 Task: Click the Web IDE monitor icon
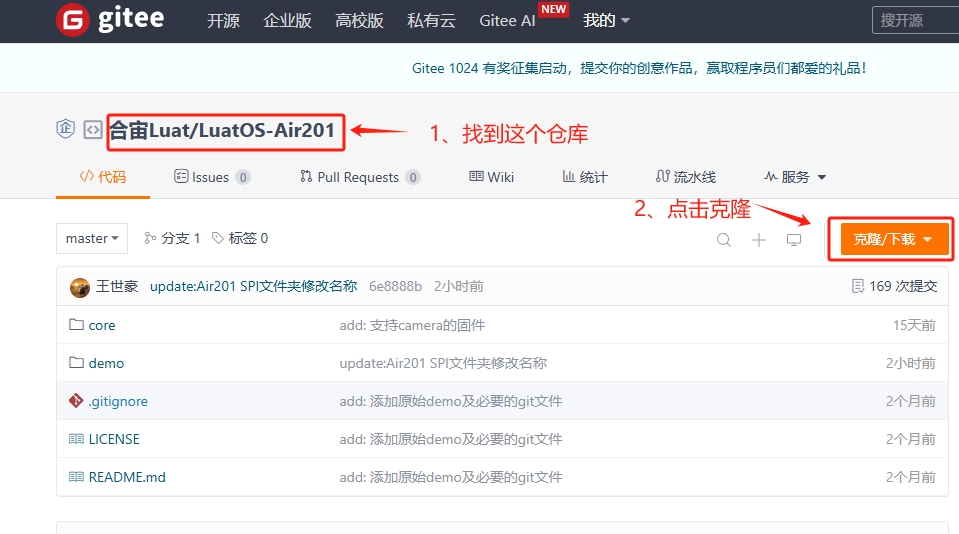(x=794, y=240)
